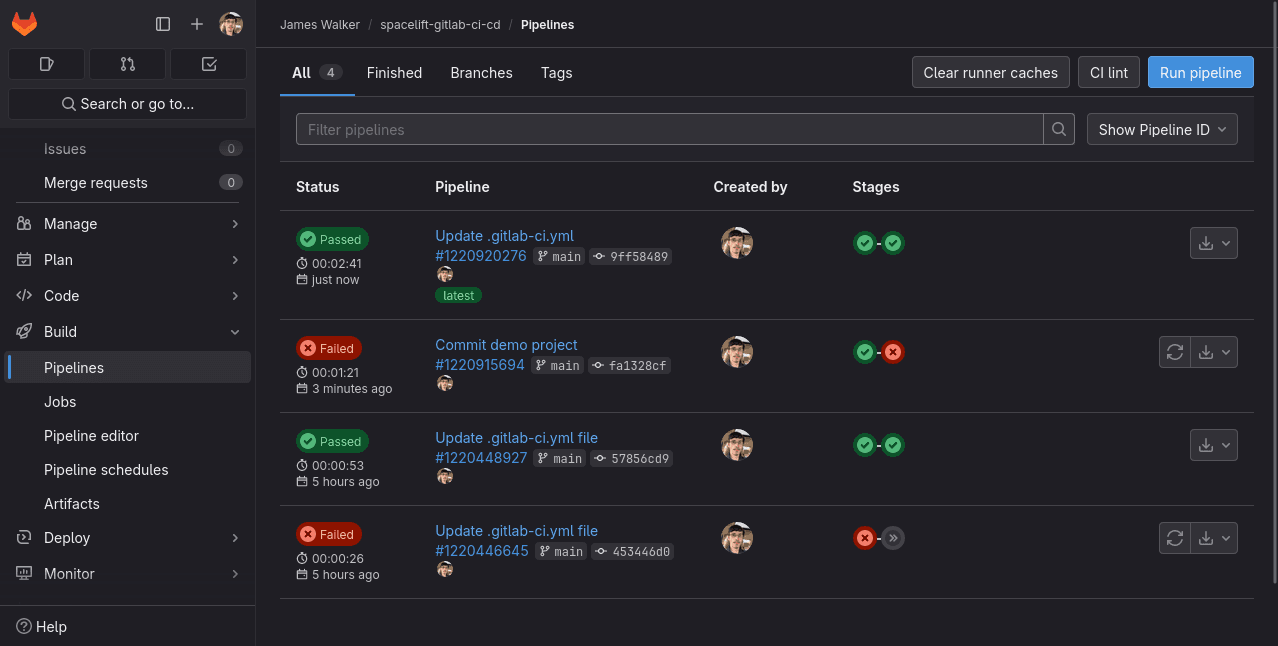Viewport: 1278px width, 646px height.
Task: Click the latest label on the first pipeline
Action: 458,295
